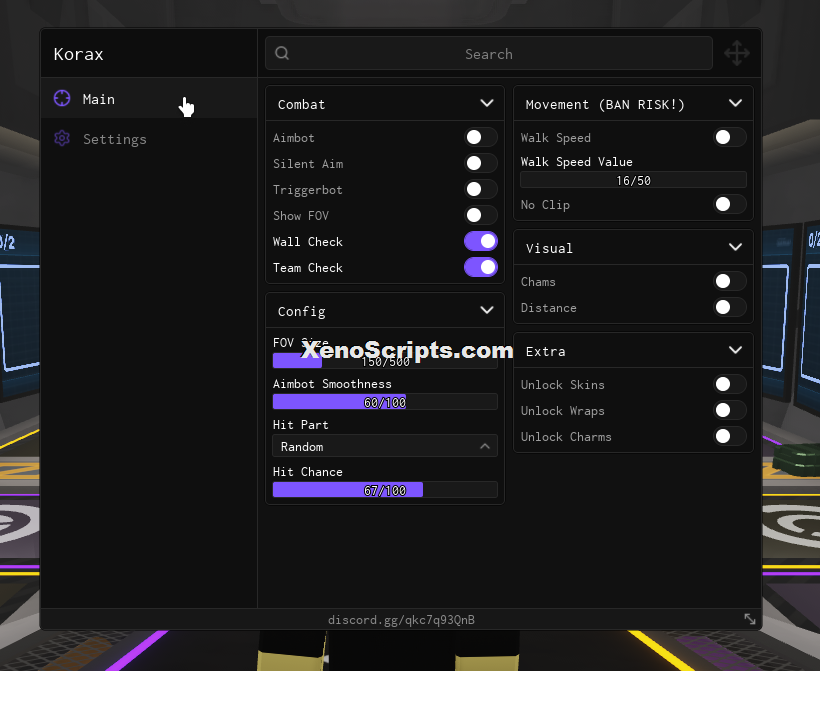Enable the Walk Speed toggle

click(x=730, y=138)
